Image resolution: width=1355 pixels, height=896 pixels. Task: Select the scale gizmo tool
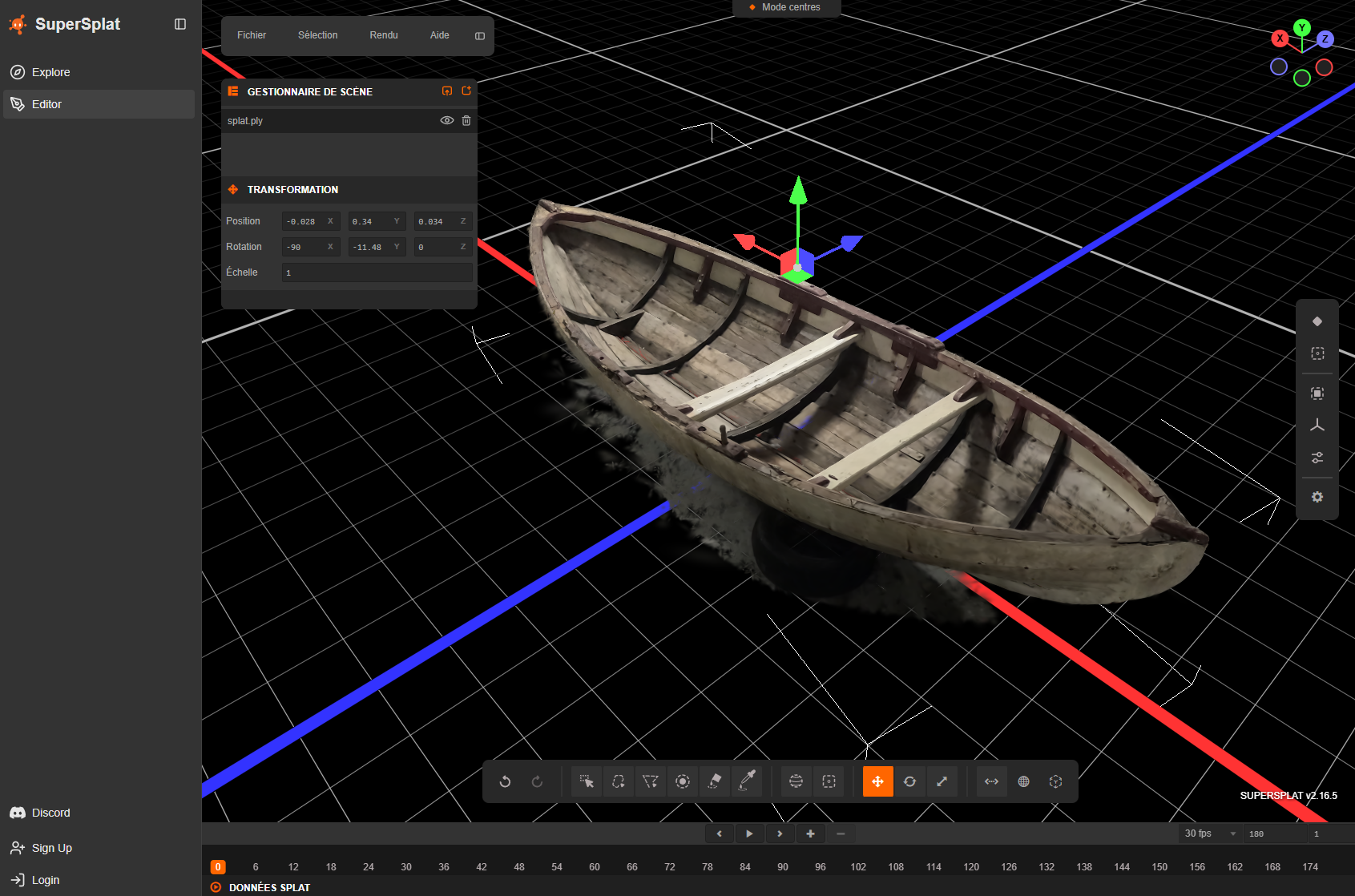click(942, 781)
